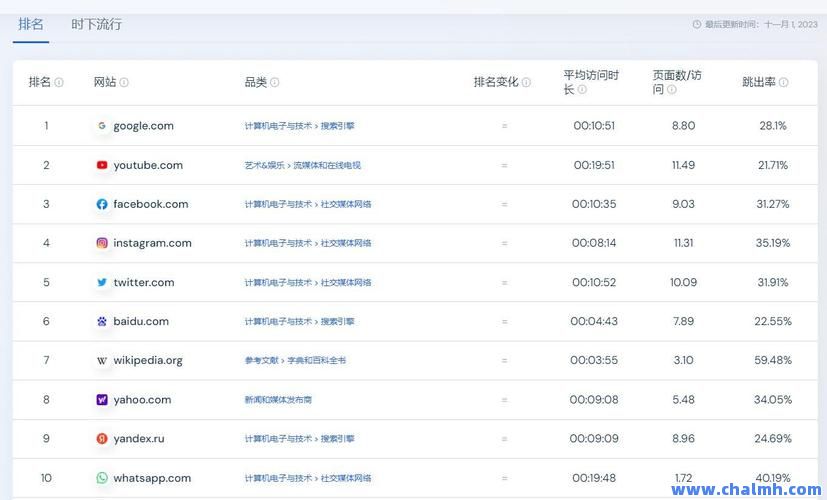Click wikipedia.org's 字典和百科全书 category link

coord(316,360)
